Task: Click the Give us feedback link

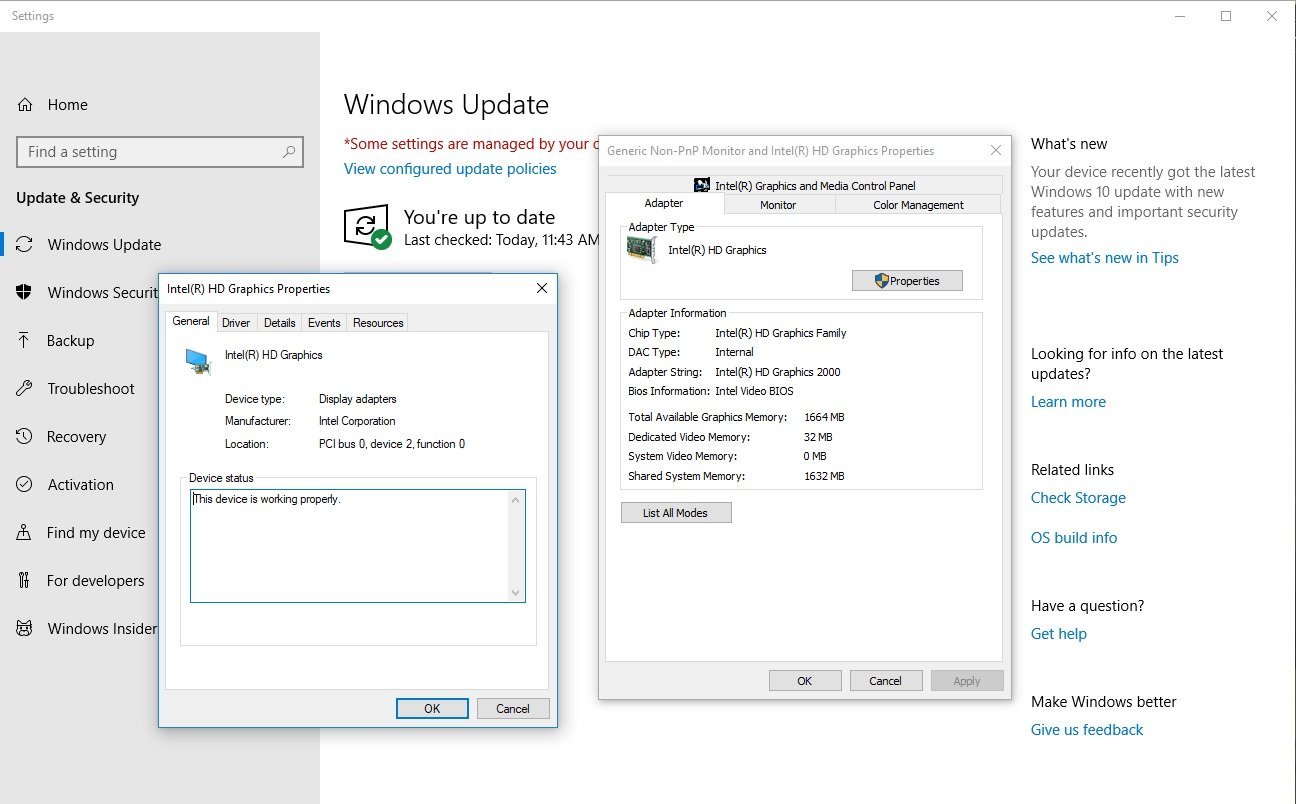Action: [x=1087, y=730]
